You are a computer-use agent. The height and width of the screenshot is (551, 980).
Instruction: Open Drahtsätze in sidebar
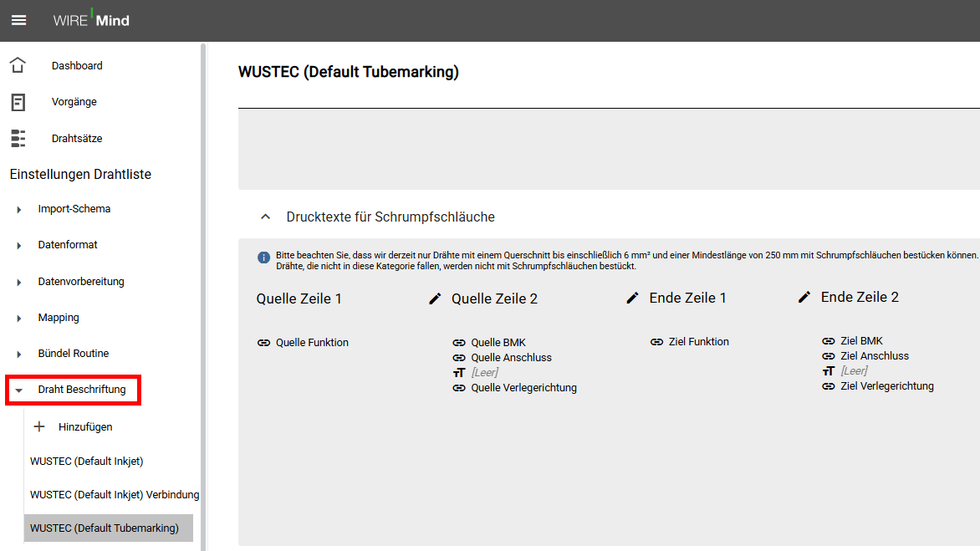pyautogui.click(x=77, y=138)
